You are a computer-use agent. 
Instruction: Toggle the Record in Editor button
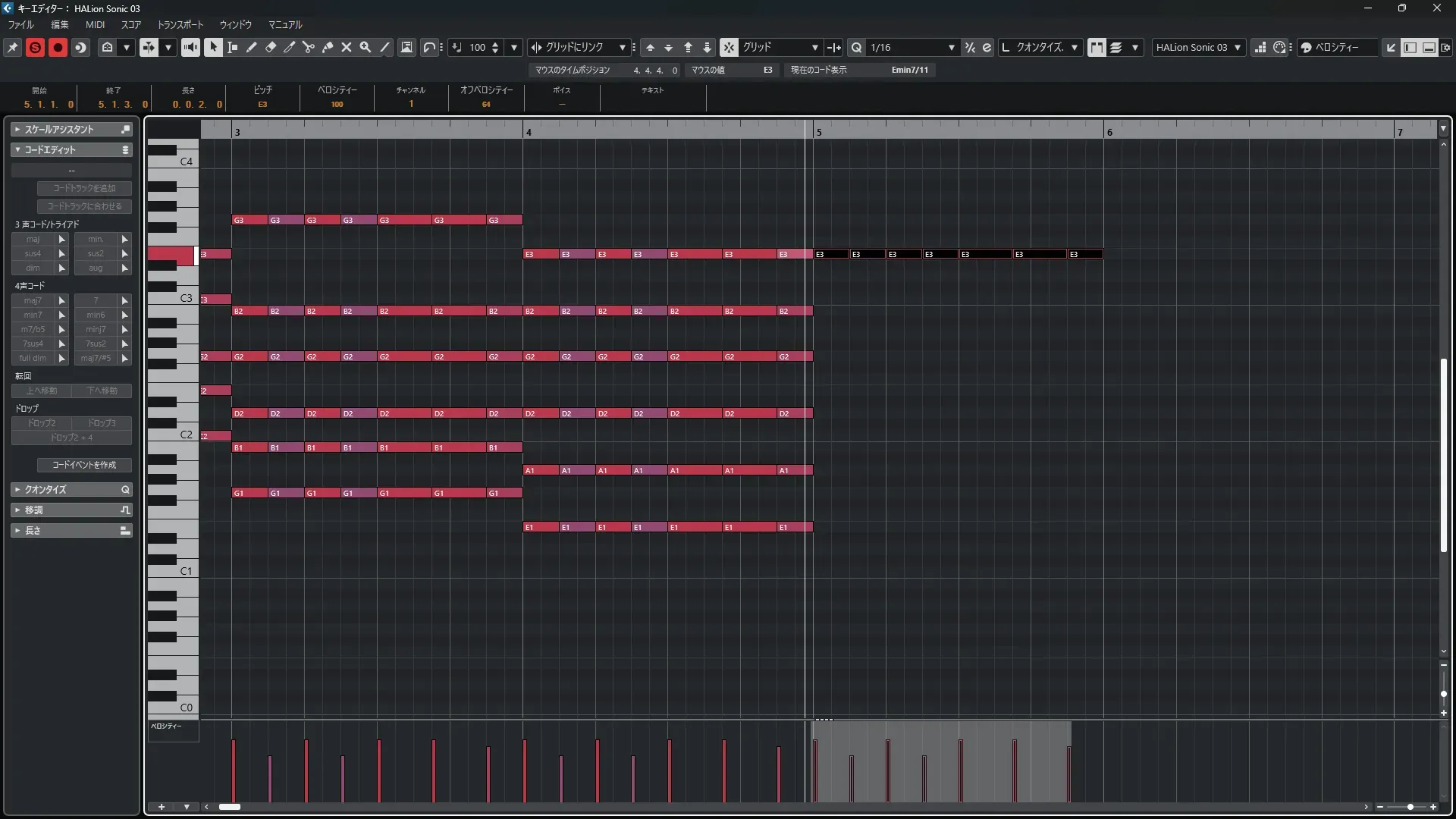pyautogui.click(x=58, y=47)
